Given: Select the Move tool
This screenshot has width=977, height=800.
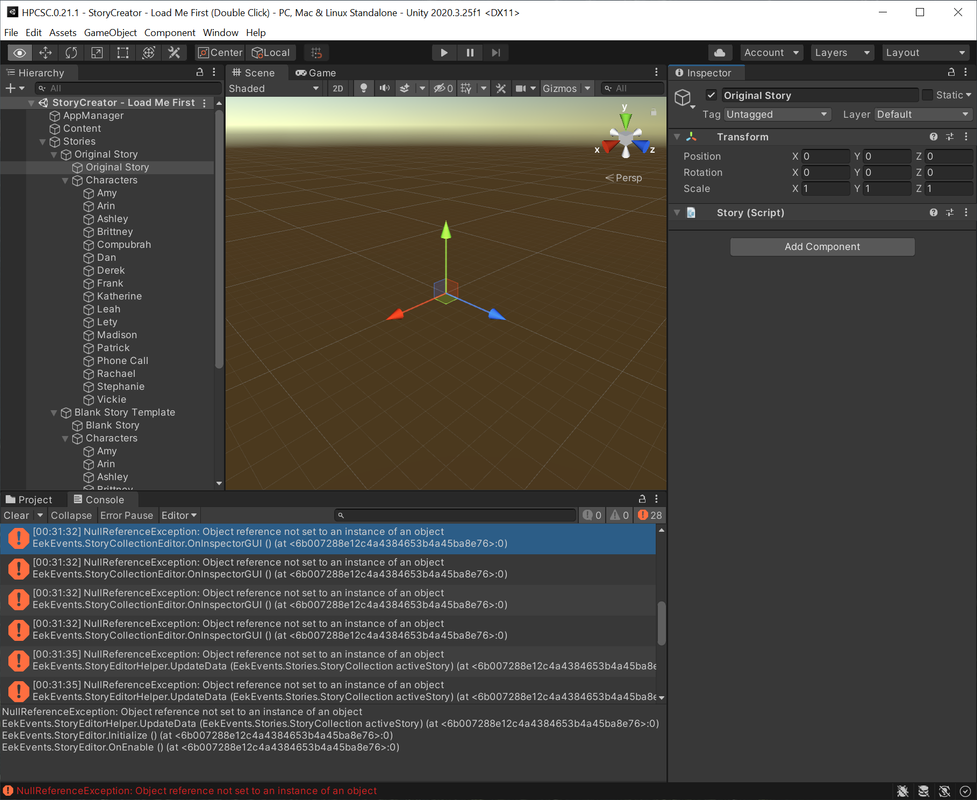Looking at the screenshot, I should point(45,53).
